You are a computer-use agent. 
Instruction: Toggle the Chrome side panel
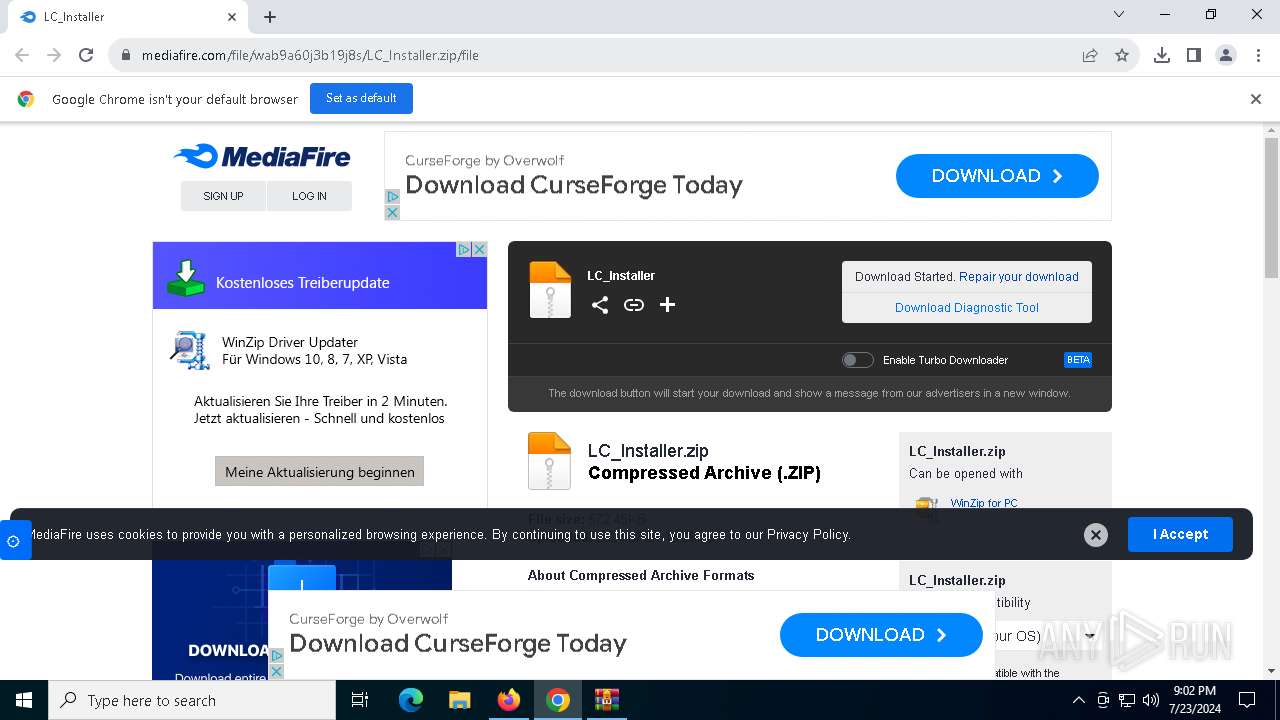1194,55
